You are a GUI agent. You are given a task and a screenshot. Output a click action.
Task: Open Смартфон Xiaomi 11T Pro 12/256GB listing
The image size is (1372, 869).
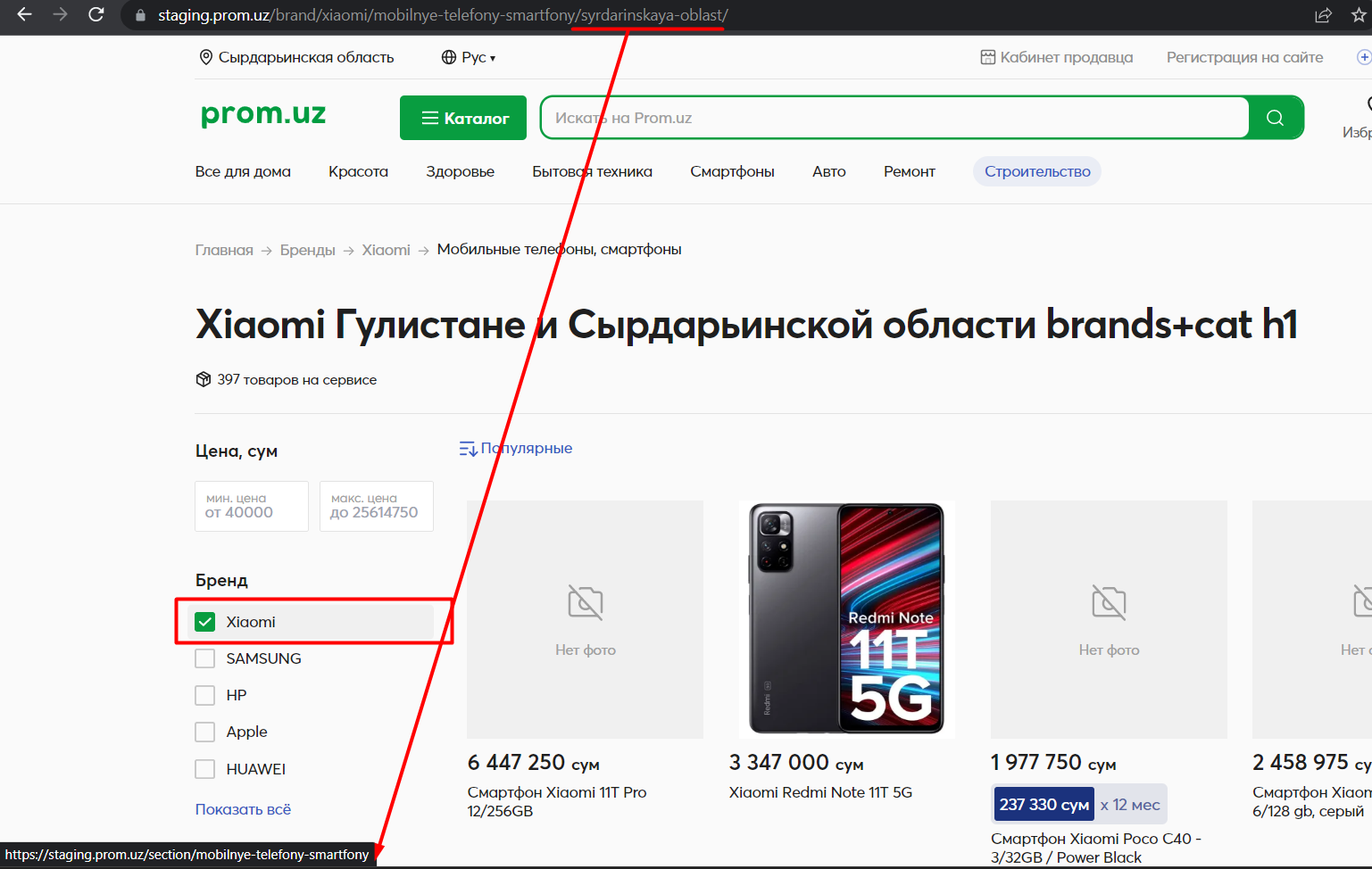point(557,801)
